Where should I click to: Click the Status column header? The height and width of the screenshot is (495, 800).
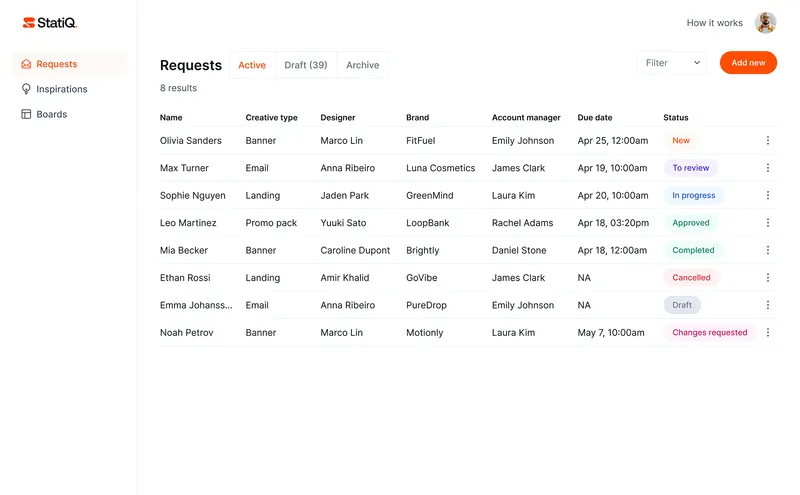click(x=675, y=118)
